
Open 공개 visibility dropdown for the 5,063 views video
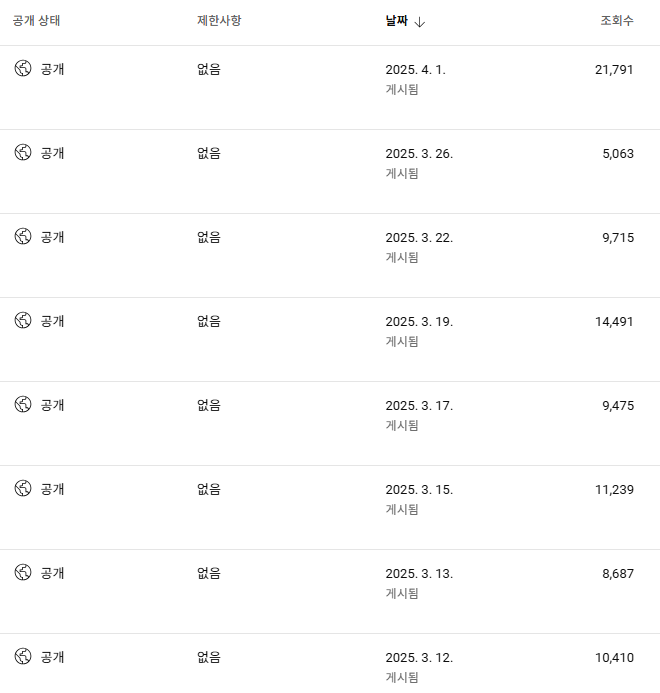point(53,153)
